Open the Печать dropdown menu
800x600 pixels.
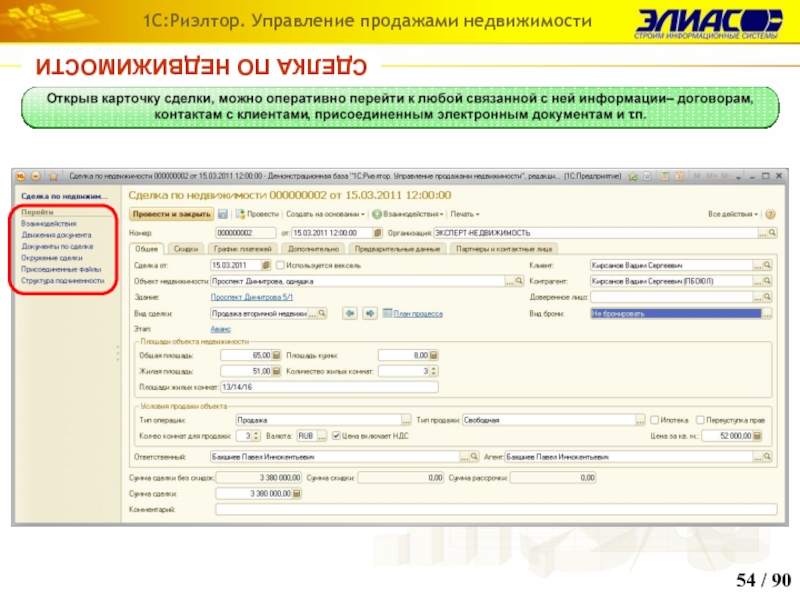click(464, 214)
